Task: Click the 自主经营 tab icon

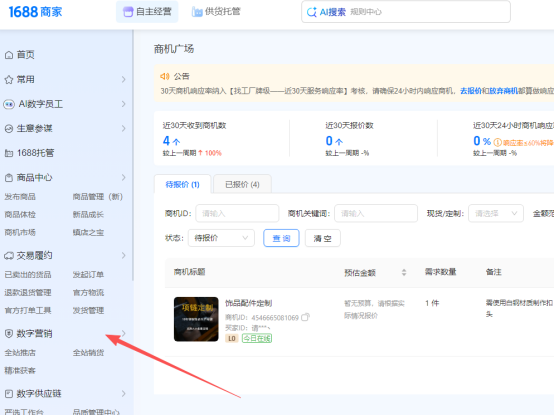Action: point(128,12)
